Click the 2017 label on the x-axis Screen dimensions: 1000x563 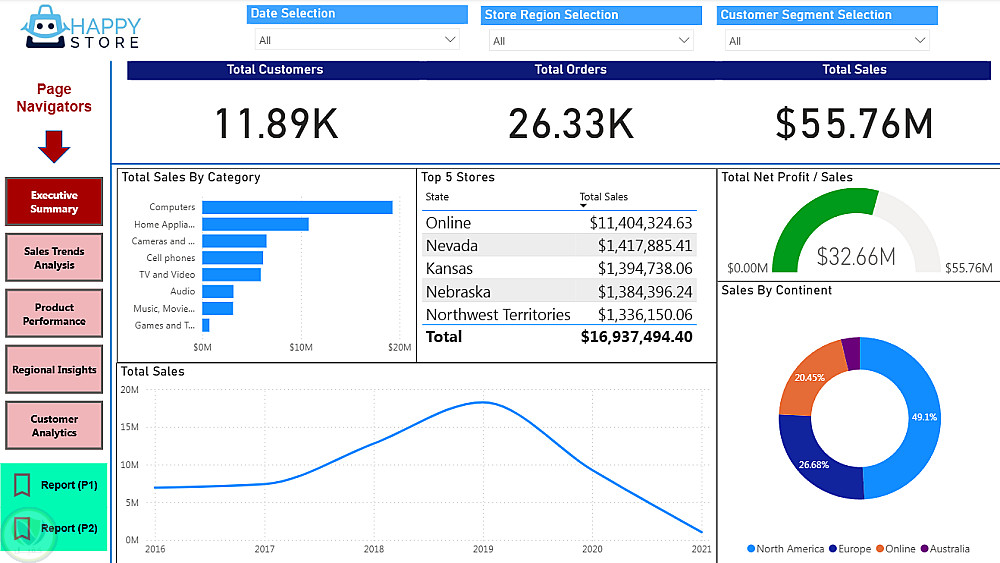265,549
